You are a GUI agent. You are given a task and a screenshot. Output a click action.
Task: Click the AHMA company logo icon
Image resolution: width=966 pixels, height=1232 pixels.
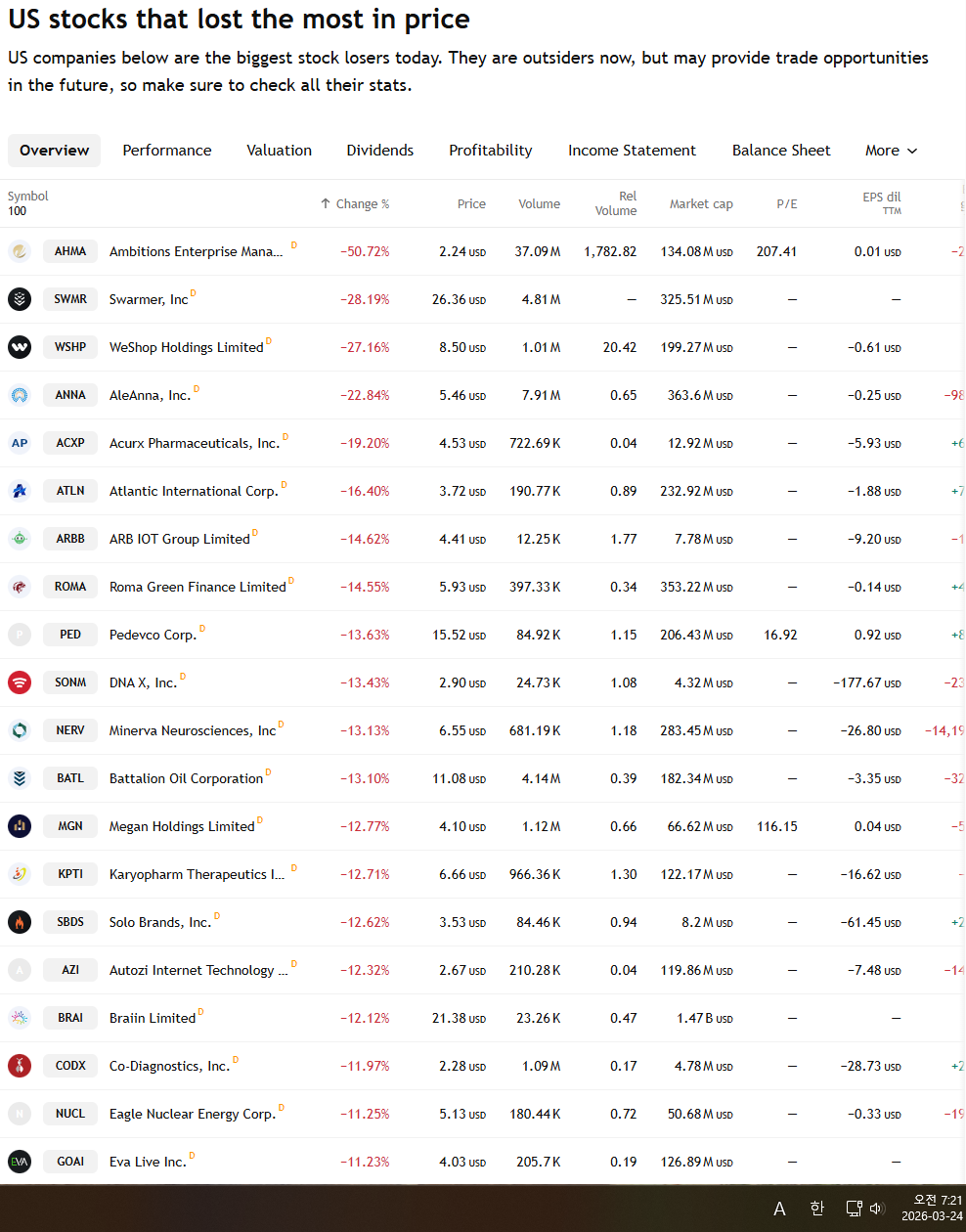pos(20,251)
